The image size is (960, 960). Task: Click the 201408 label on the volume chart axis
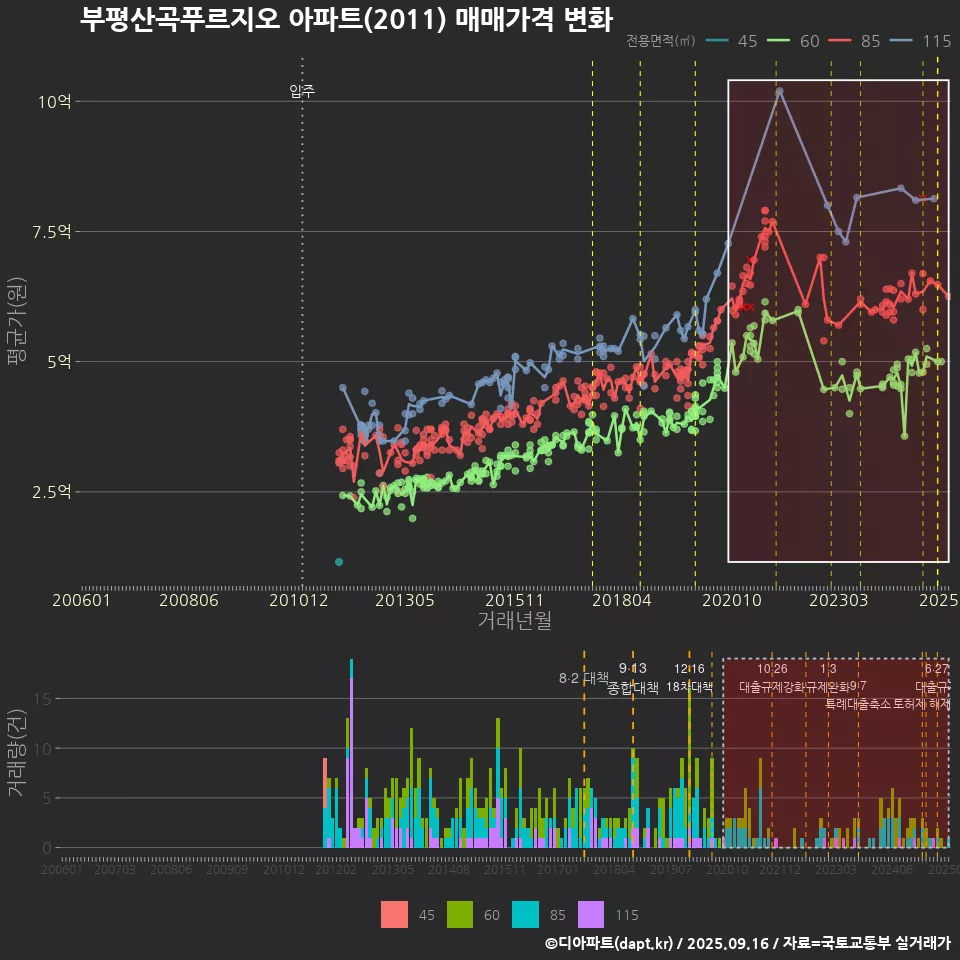(x=449, y=869)
